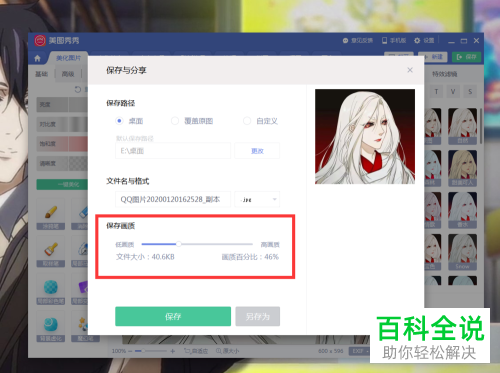Select the 背景虚化 background blur tool

click(51, 326)
